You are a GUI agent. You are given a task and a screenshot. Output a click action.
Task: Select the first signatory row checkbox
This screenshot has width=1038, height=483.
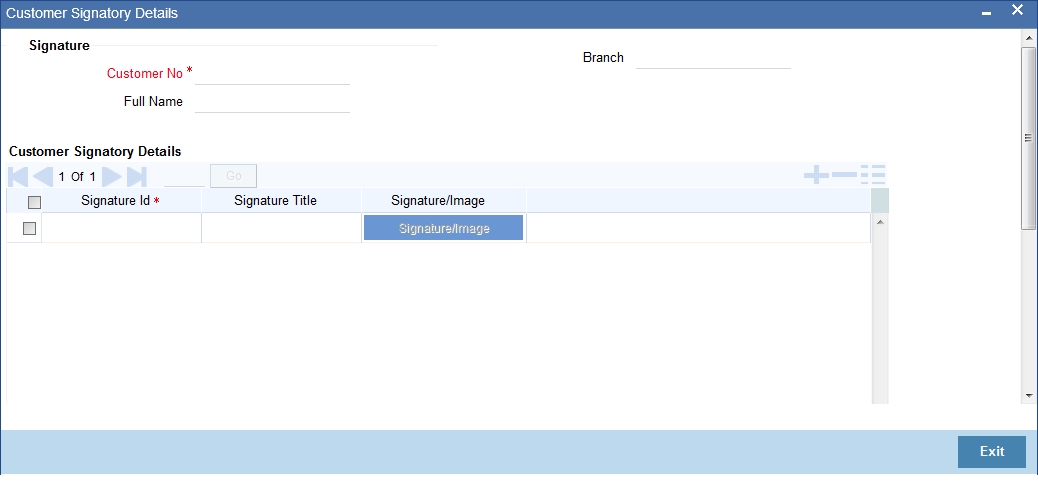[29, 228]
